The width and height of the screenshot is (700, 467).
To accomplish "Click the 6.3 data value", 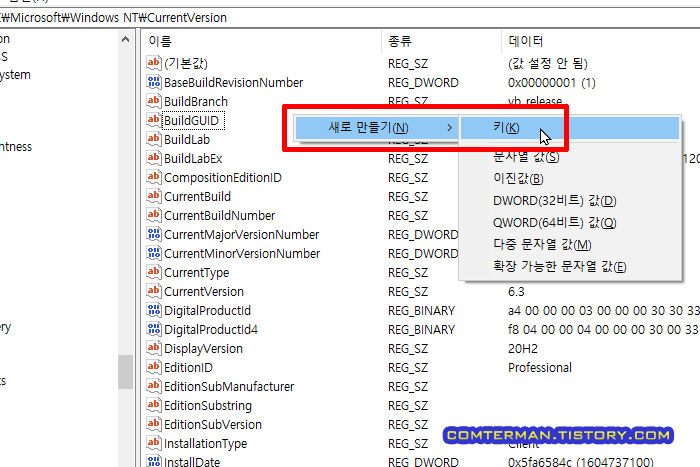I will click(516, 291).
